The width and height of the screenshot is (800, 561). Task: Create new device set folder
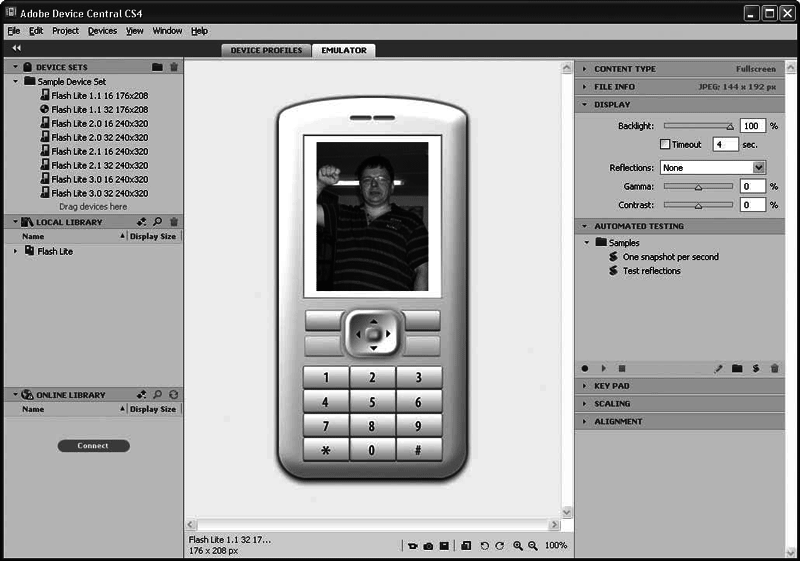(157, 67)
